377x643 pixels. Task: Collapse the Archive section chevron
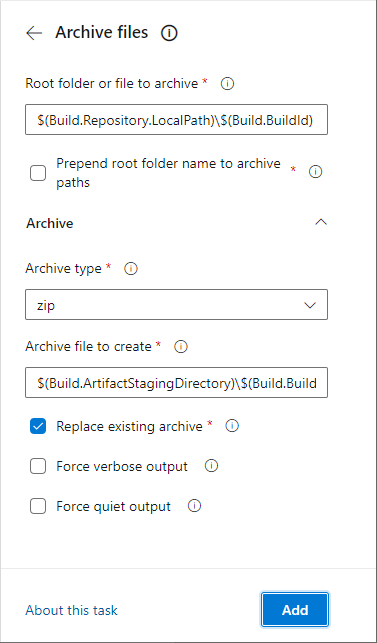click(321, 222)
